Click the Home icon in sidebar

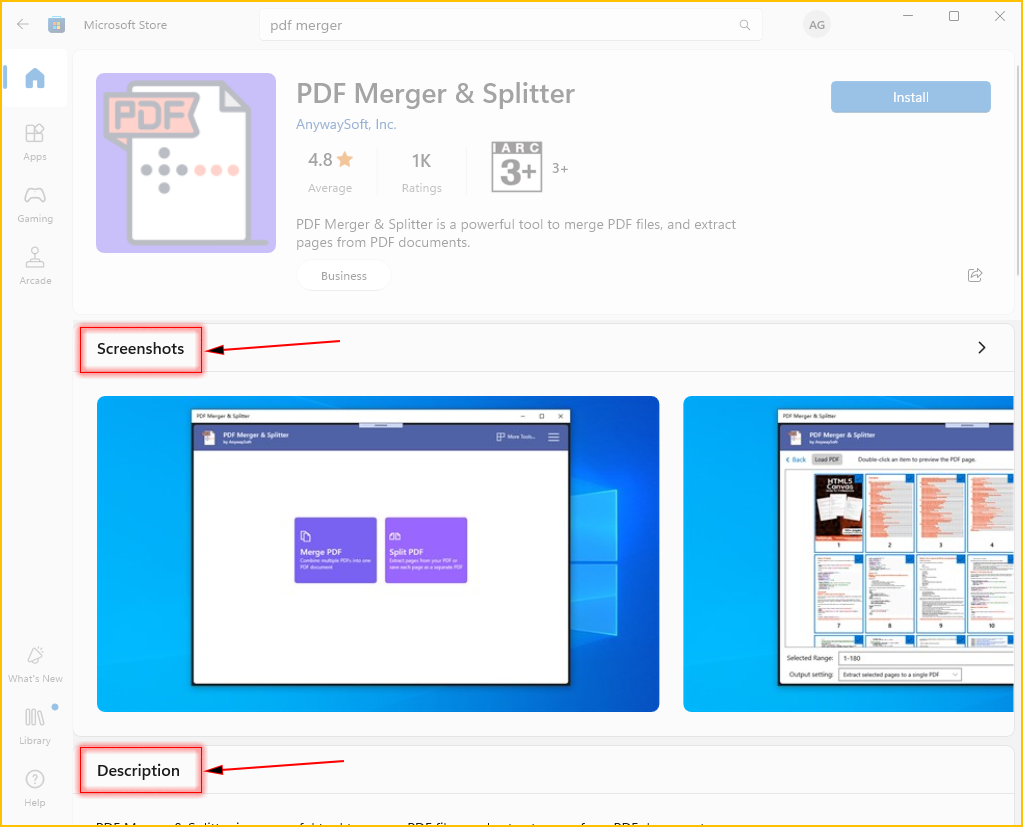point(35,78)
